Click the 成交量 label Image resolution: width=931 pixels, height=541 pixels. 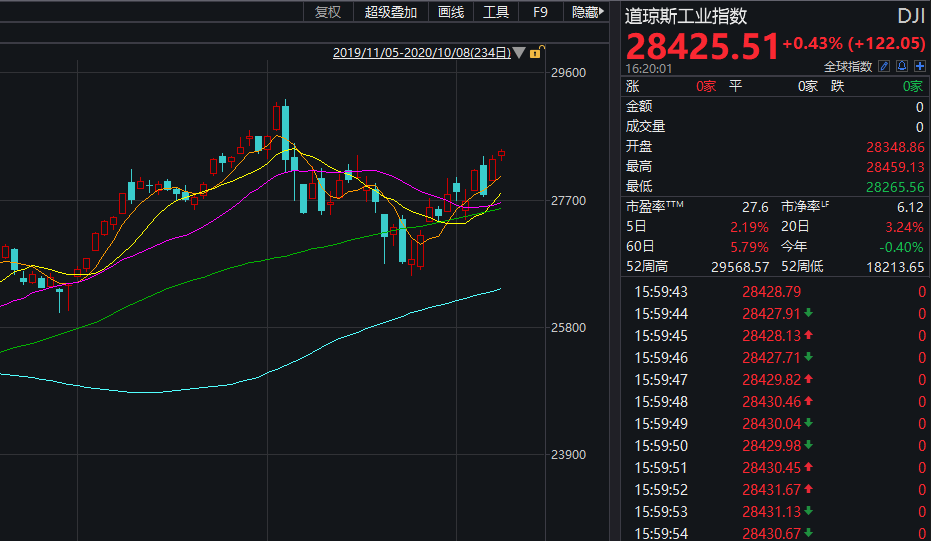point(645,126)
